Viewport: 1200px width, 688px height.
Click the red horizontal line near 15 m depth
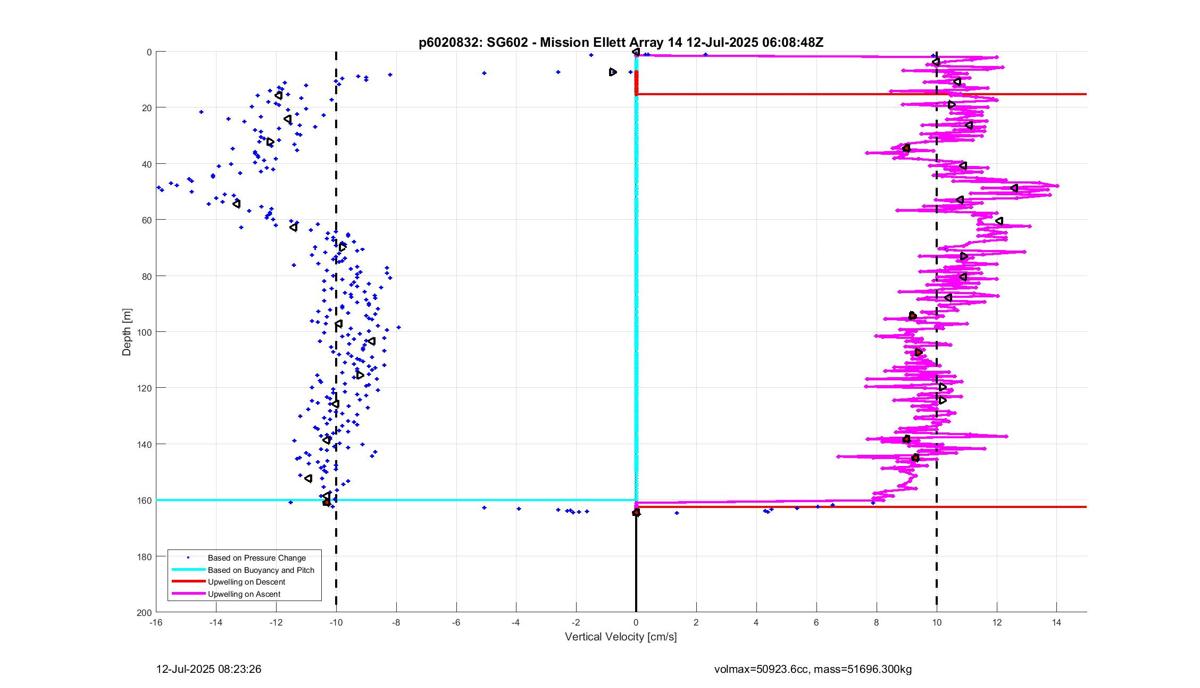click(861, 94)
